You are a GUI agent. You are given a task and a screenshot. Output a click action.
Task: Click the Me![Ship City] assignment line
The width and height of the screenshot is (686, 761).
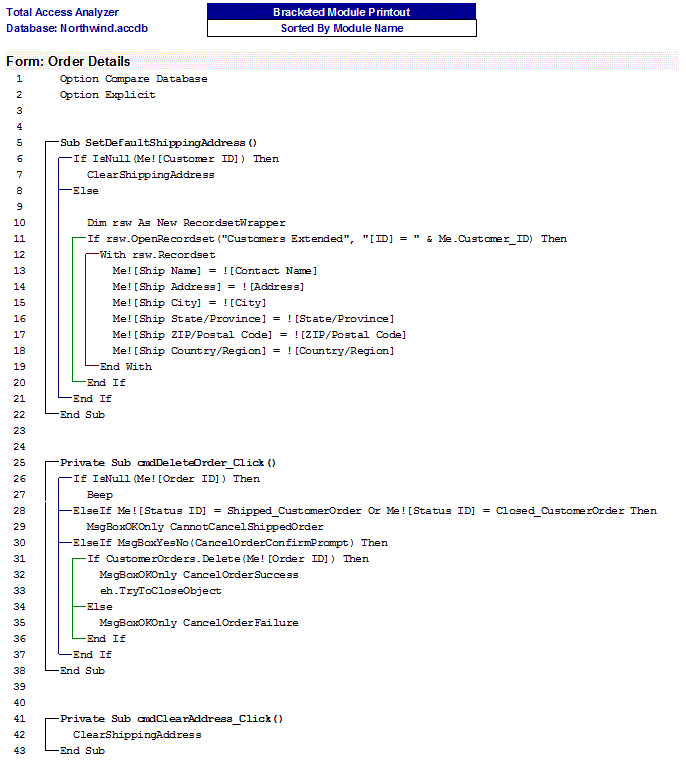coord(189,302)
